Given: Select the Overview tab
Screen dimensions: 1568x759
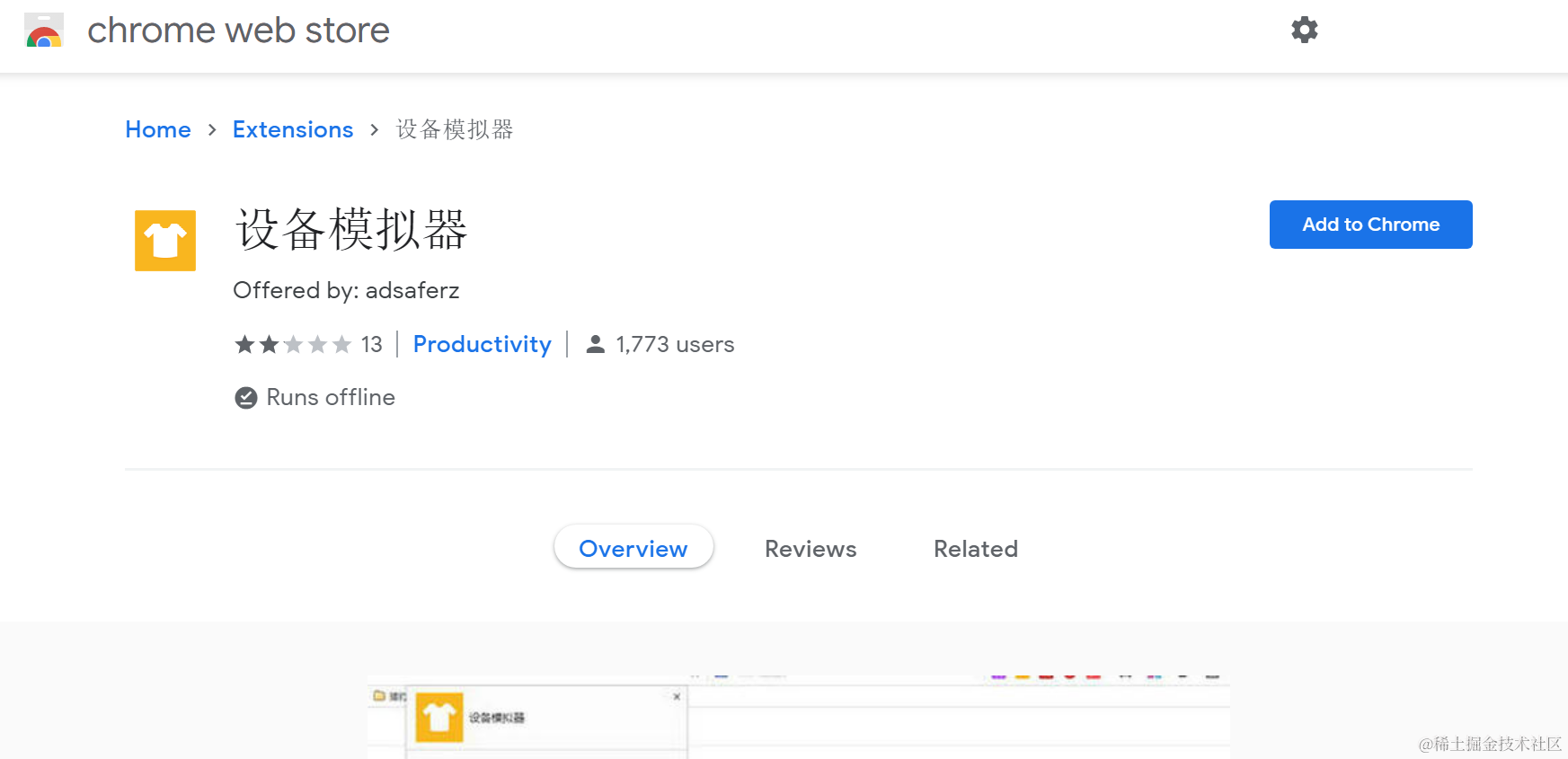Looking at the screenshot, I should pos(633,548).
